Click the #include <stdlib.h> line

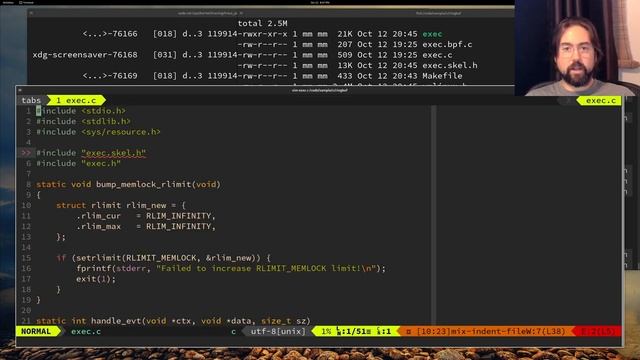click(83, 122)
